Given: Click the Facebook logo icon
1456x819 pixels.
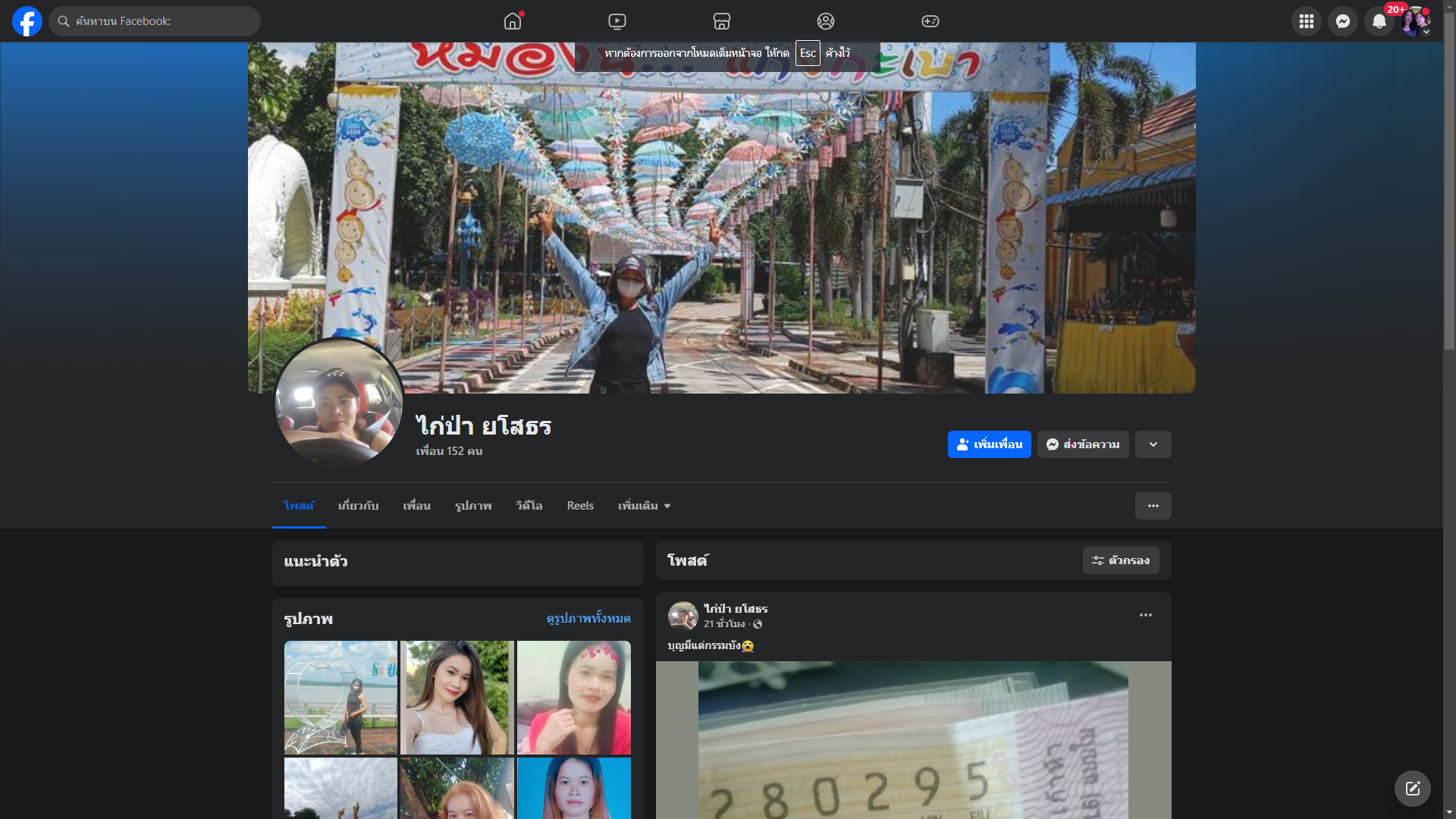Looking at the screenshot, I should tap(27, 21).
